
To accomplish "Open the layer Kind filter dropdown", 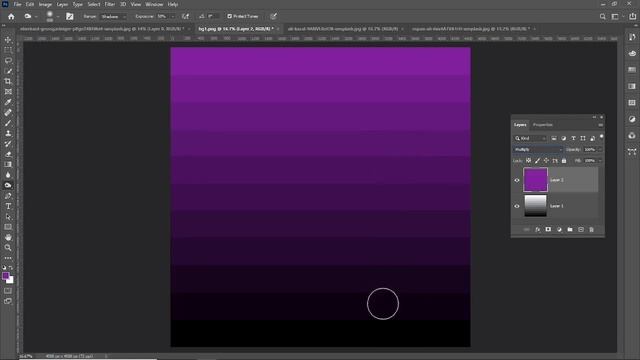I will coord(529,138).
